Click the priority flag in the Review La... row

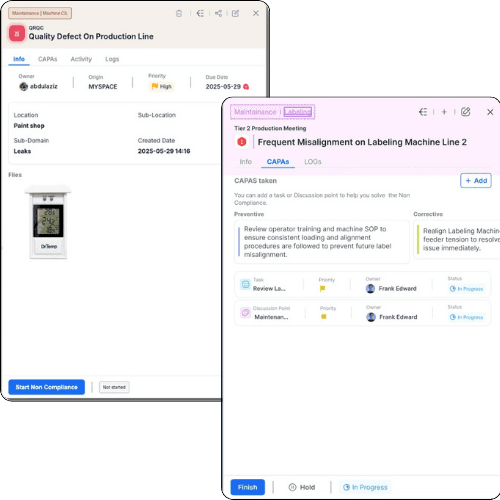(x=322, y=289)
